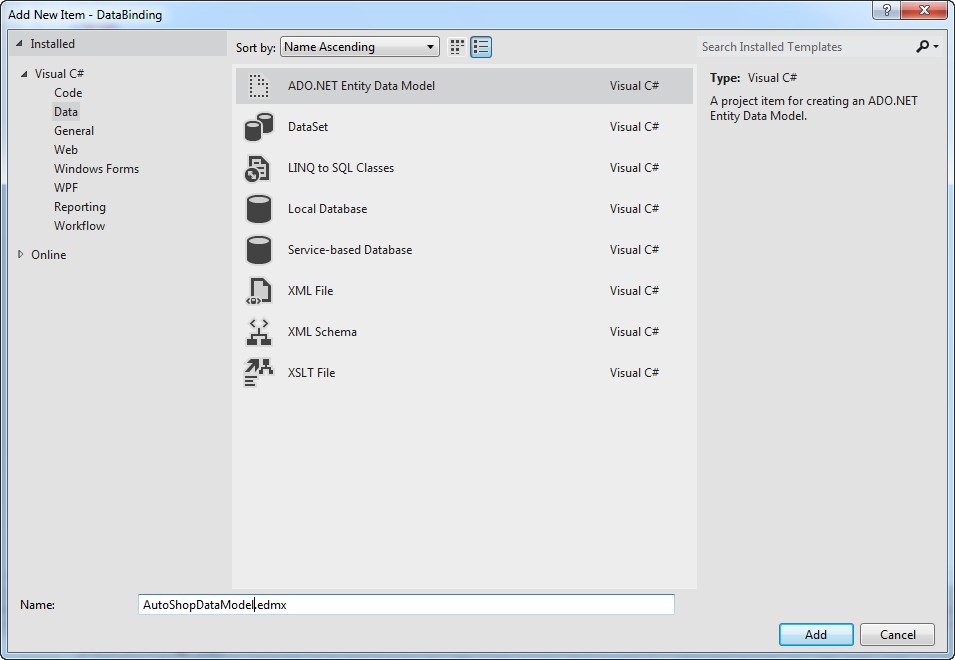This screenshot has height=660, width=955.
Task: Expand the Online section arrow
Action: pos(20,255)
